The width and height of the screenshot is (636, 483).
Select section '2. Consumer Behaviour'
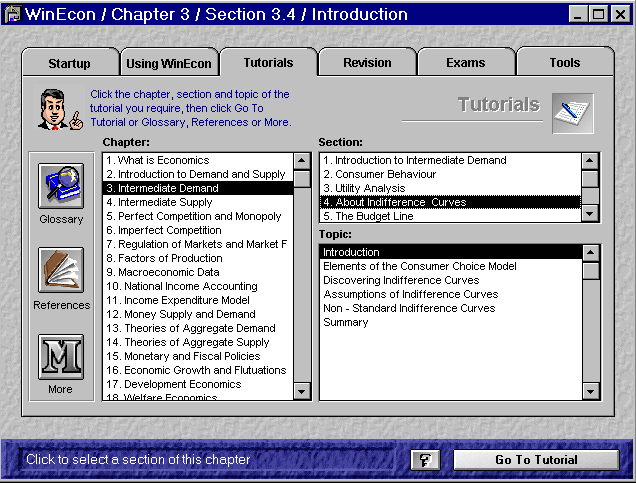tap(451, 174)
